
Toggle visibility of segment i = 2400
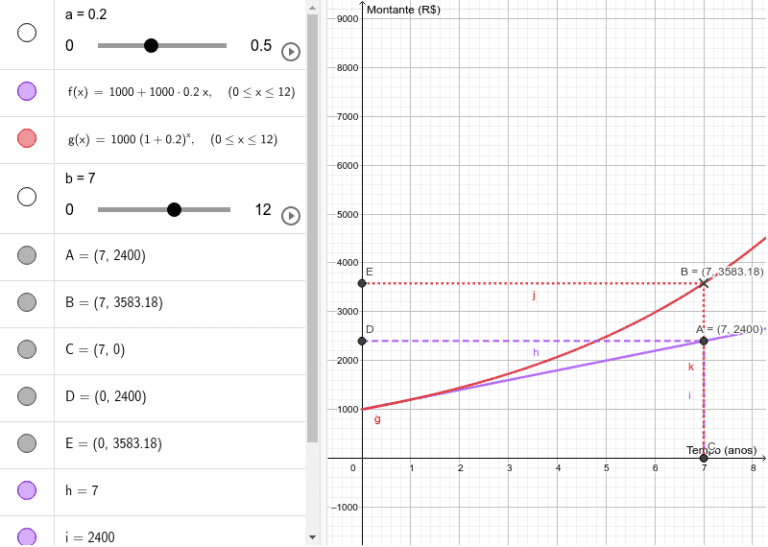point(27,536)
